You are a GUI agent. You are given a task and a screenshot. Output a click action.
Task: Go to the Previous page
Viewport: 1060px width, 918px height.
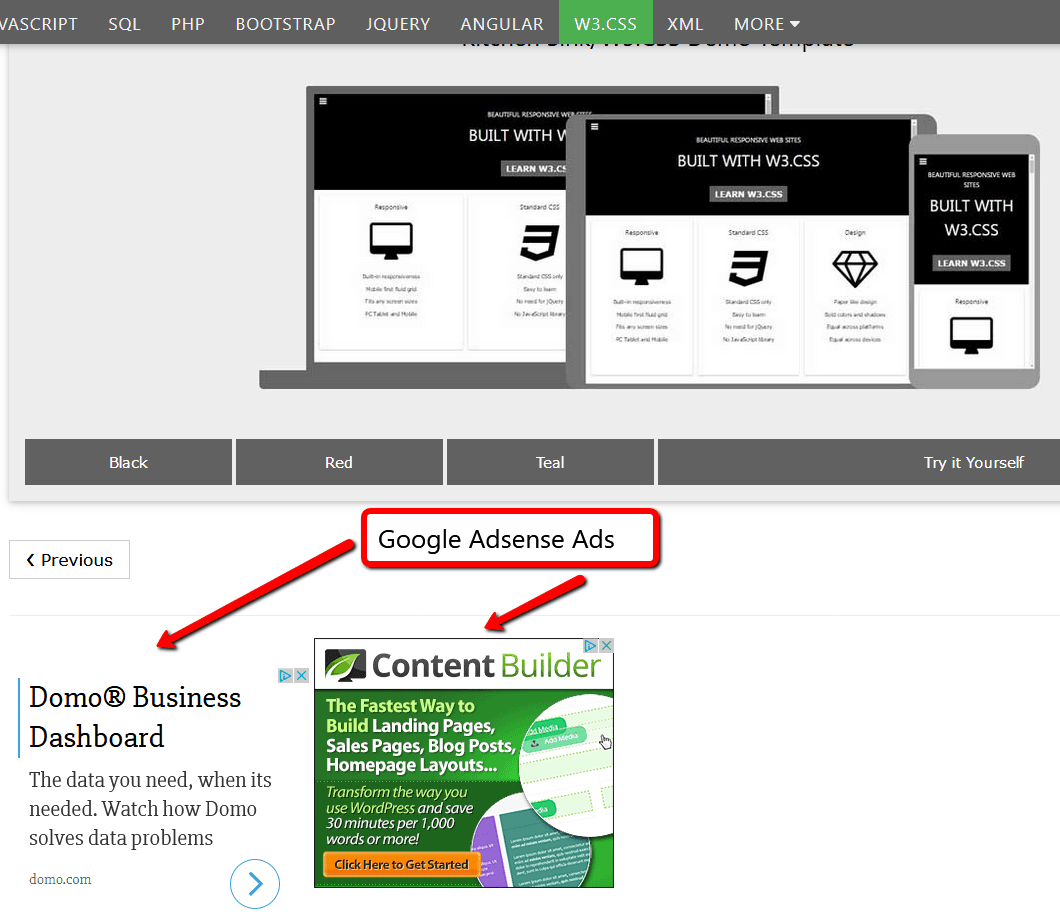point(70,560)
